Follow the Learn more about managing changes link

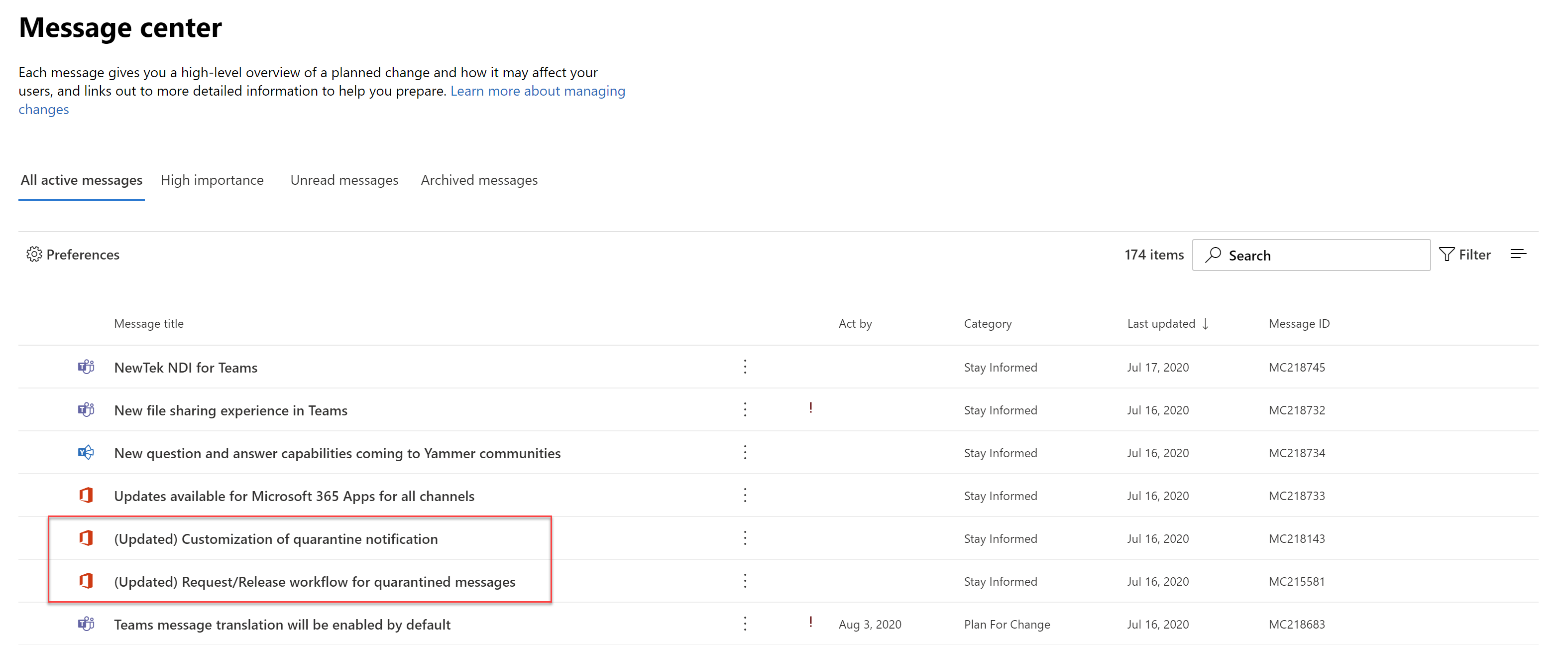[537, 91]
